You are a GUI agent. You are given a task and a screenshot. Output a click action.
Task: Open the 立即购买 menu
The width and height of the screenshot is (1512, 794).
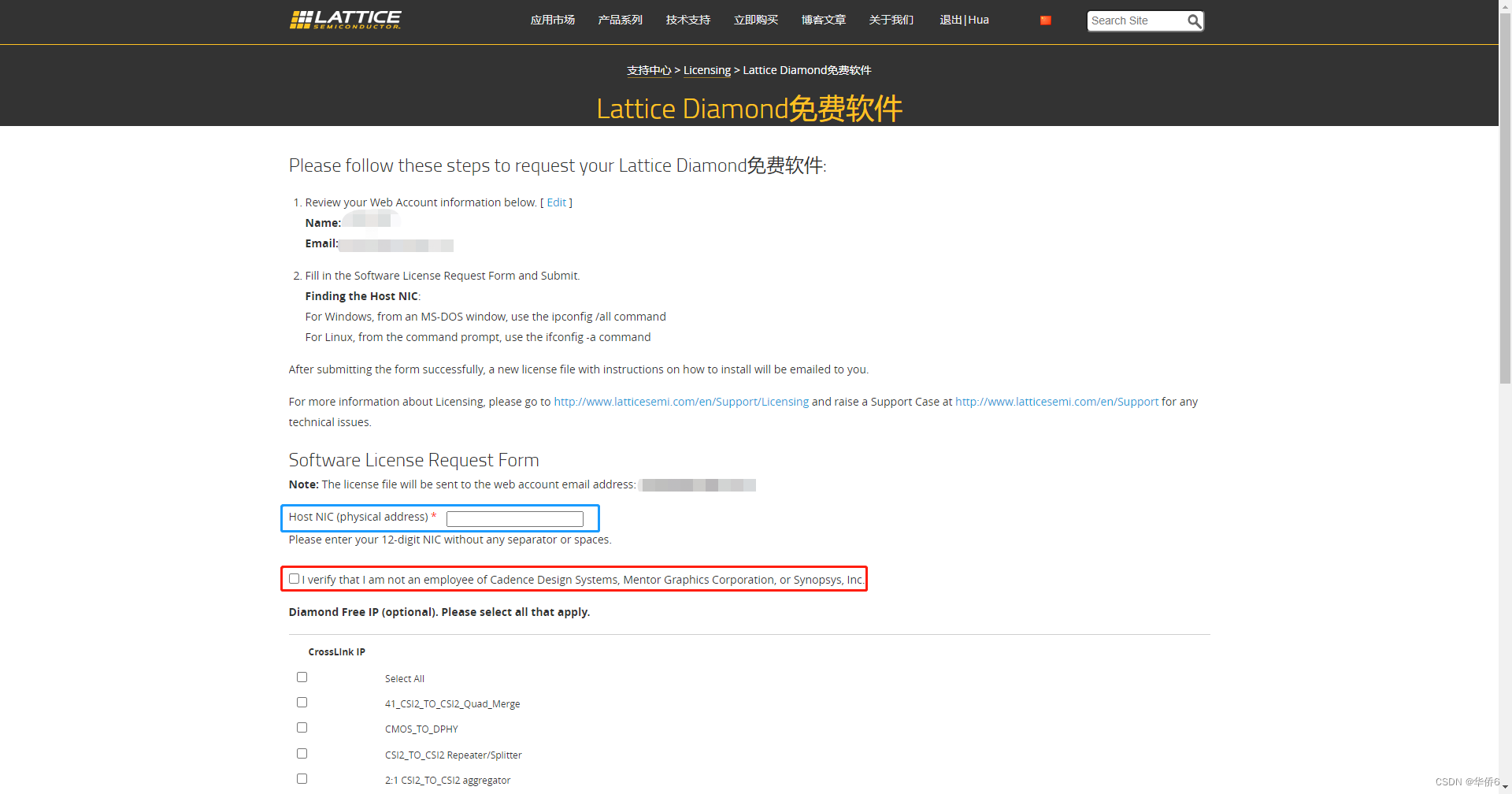tap(756, 20)
